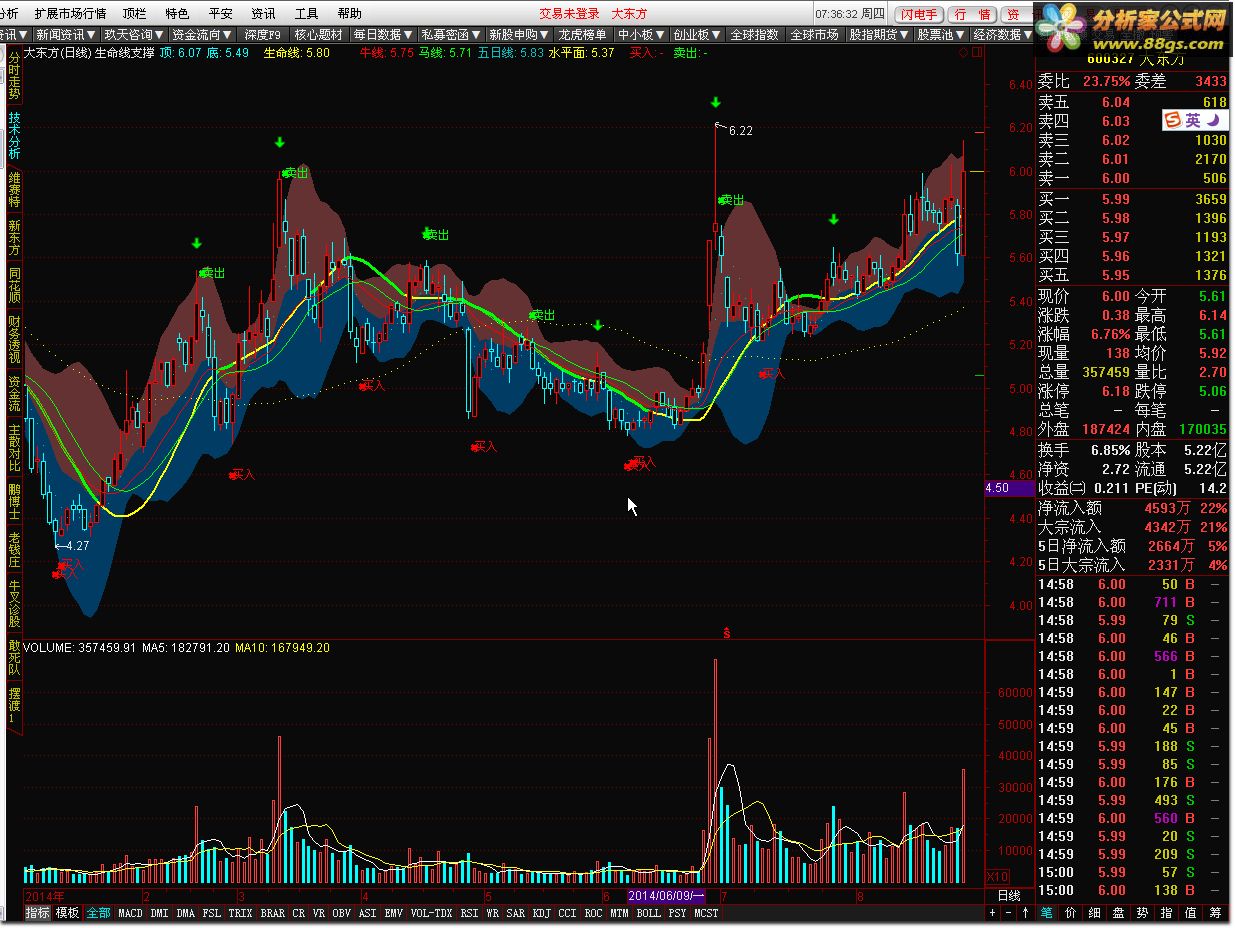
Task: Open the 顶栏 menu
Action: coord(134,14)
